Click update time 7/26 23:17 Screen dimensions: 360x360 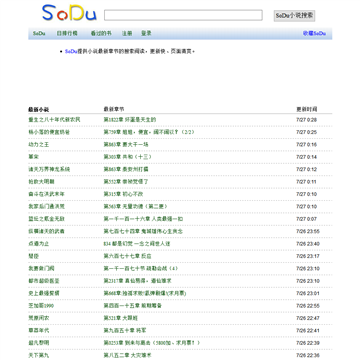click(x=308, y=256)
